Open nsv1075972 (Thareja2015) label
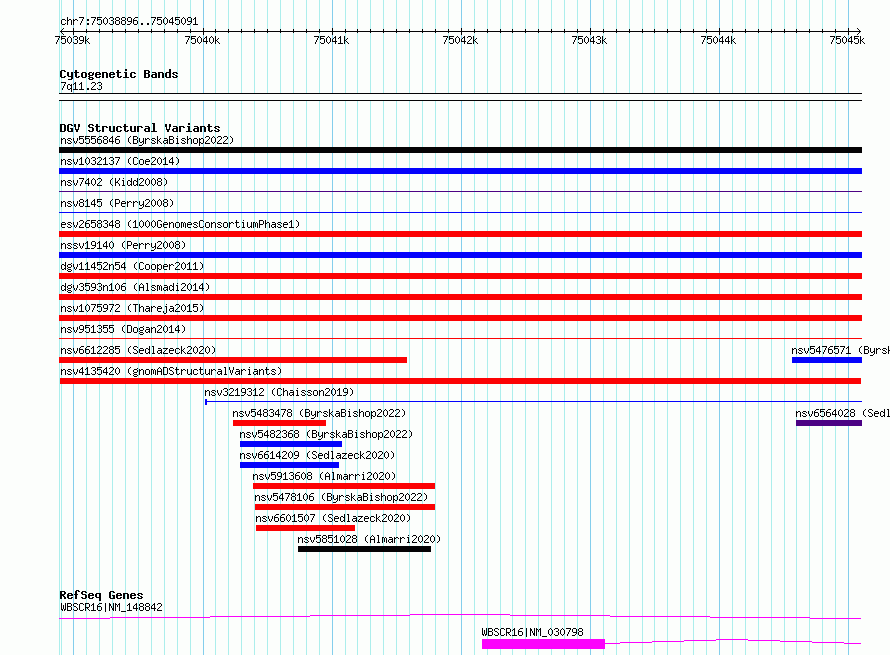 pyautogui.click(x=132, y=308)
